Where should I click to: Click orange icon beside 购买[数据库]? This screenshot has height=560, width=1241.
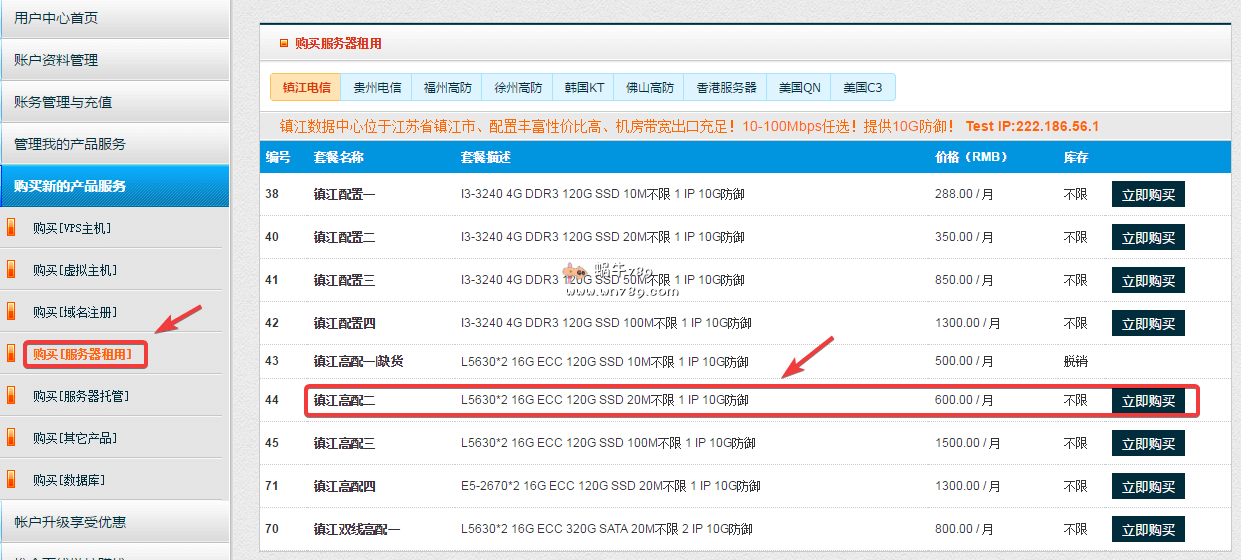[12, 480]
